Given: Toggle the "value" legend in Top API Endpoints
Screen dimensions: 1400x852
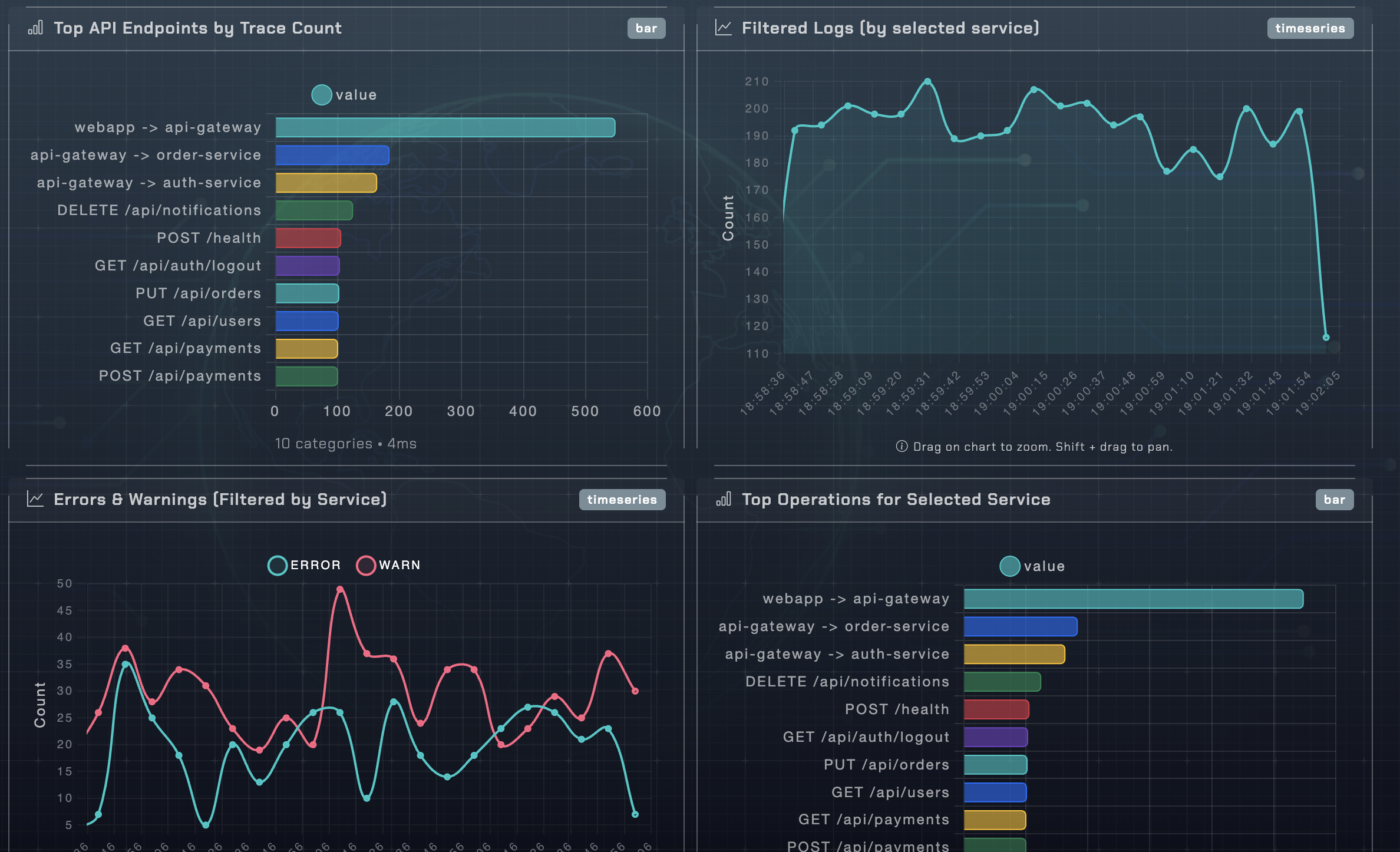Looking at the screenshot, I should coord(344,94).
